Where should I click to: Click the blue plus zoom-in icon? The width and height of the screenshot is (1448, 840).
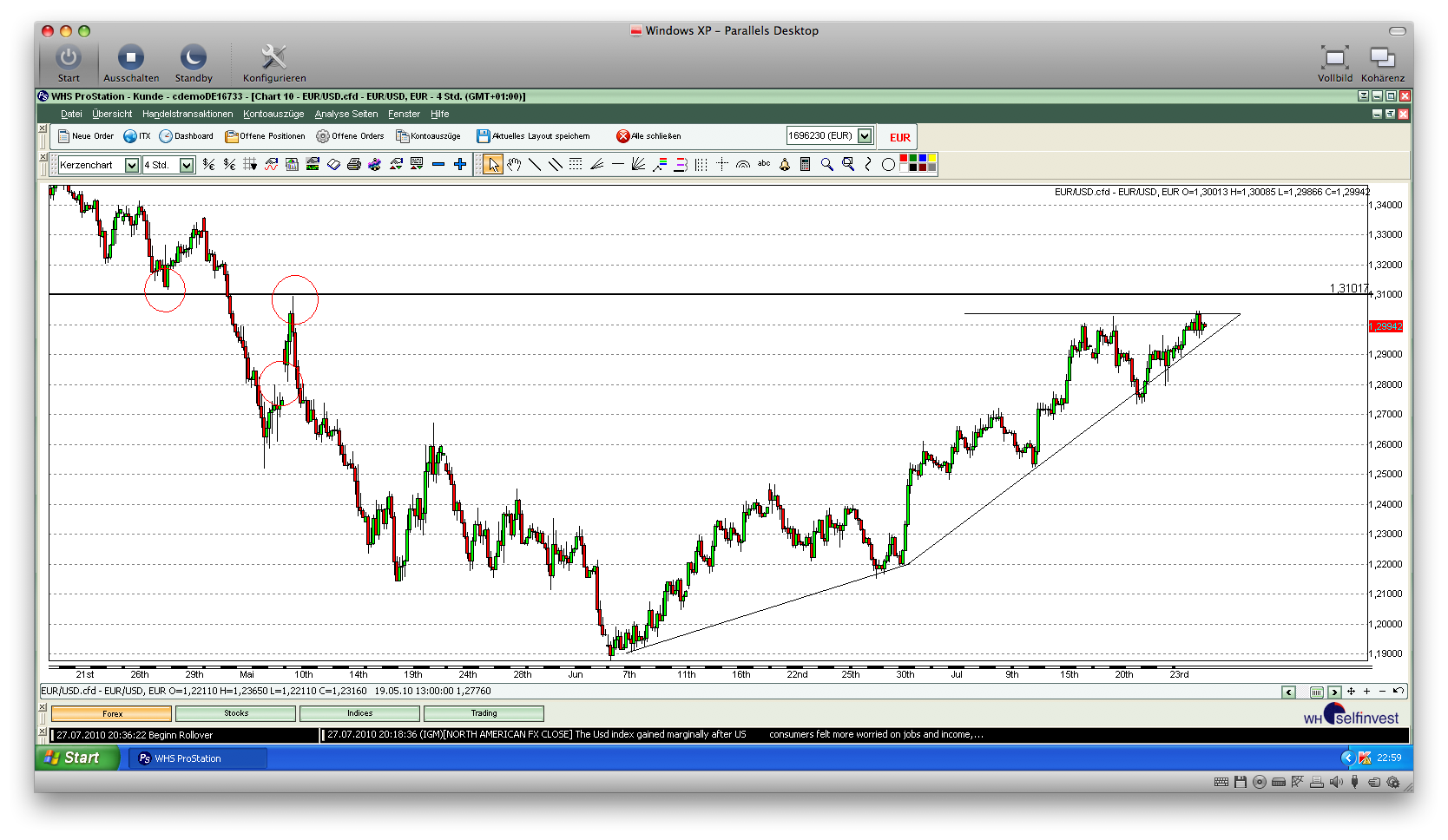coord(460,165)
